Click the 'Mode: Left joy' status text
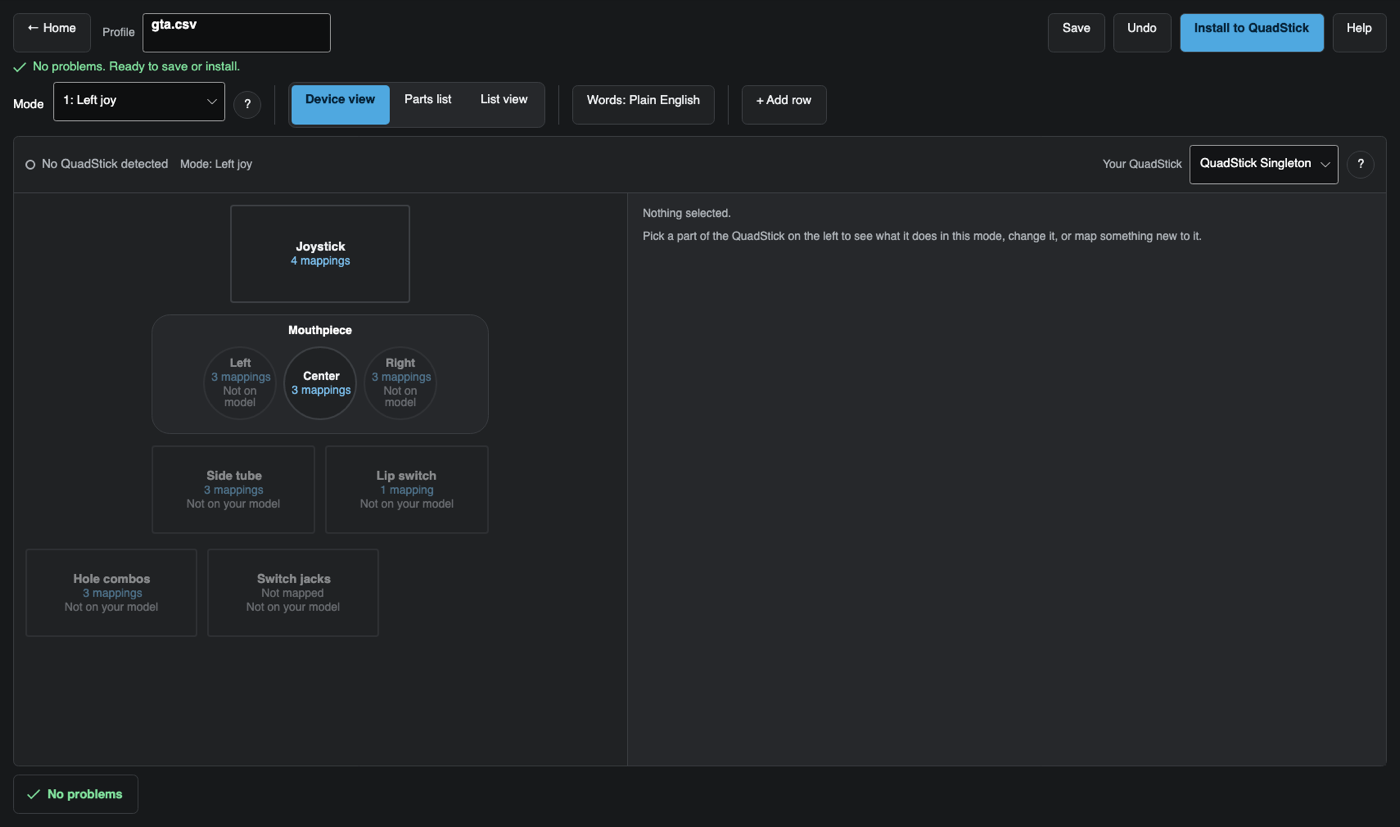This screenshot has height=827, width=1400. tap(216, 164)
